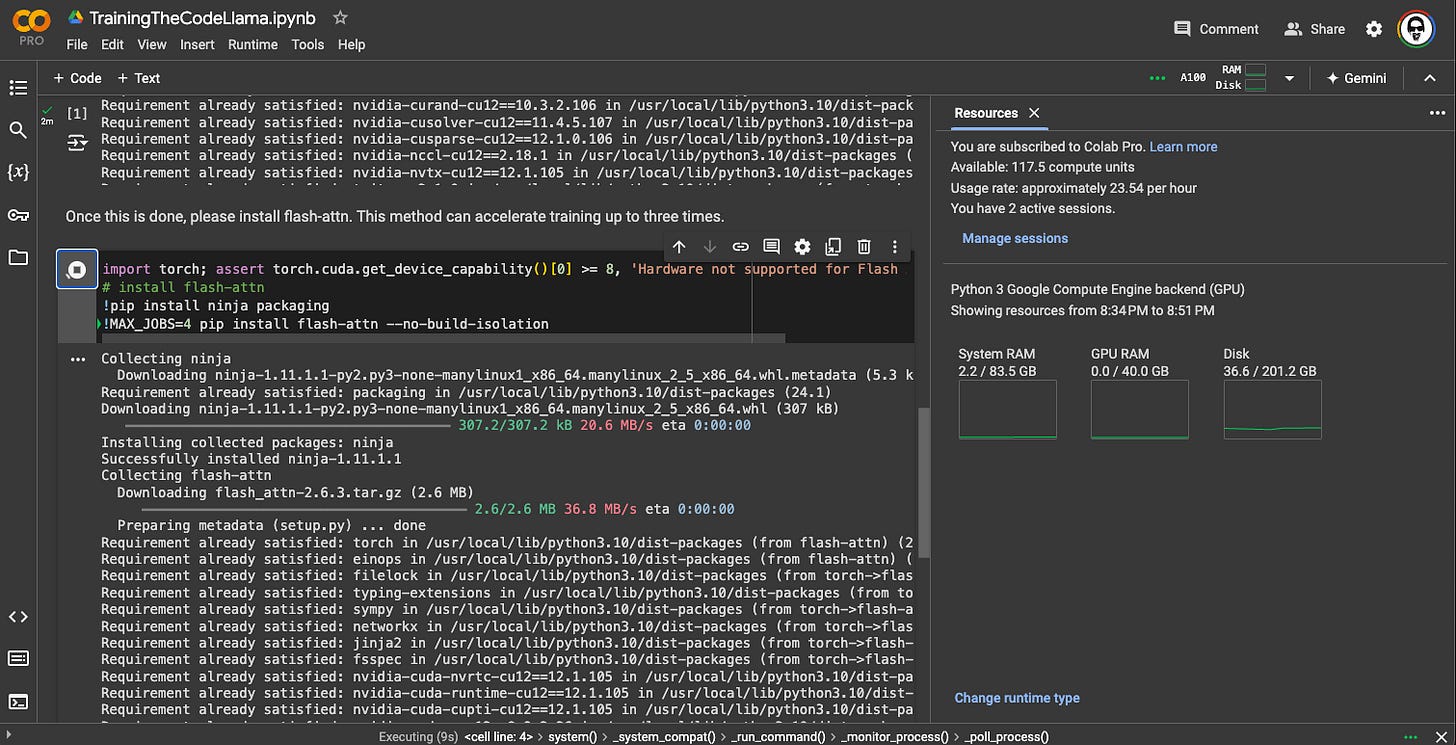Select the Usage rate 23.54 per hour text

click(1073, 188)
